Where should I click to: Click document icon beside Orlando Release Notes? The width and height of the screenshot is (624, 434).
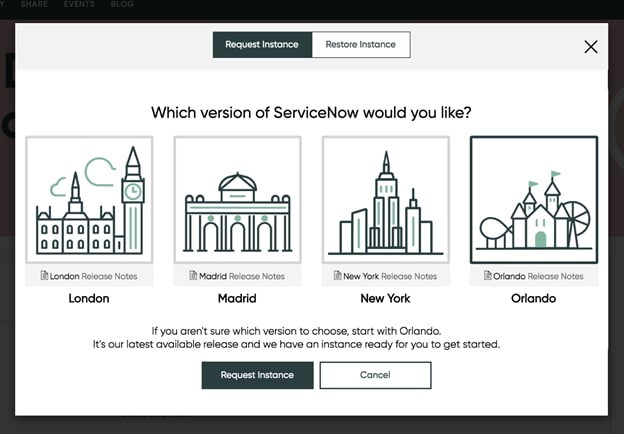(x=488, y=275)
